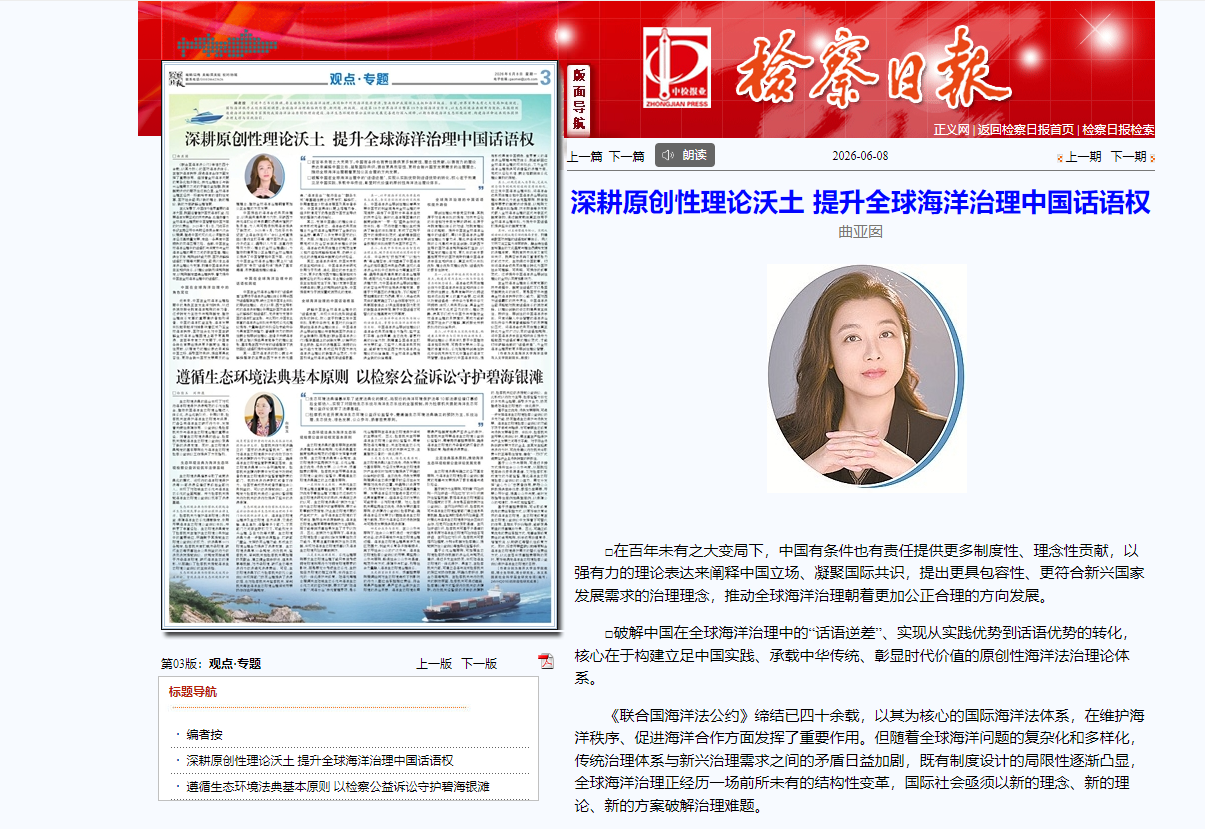The width and height of the screenshot is (1205, 829).
Task: Click the 版面导航 red badge
Action: click(x=578, y=100)
